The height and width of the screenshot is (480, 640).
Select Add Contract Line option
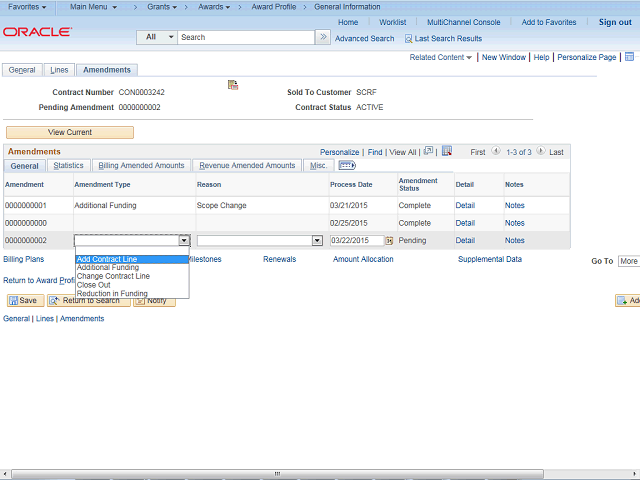[x=132, y=259]
